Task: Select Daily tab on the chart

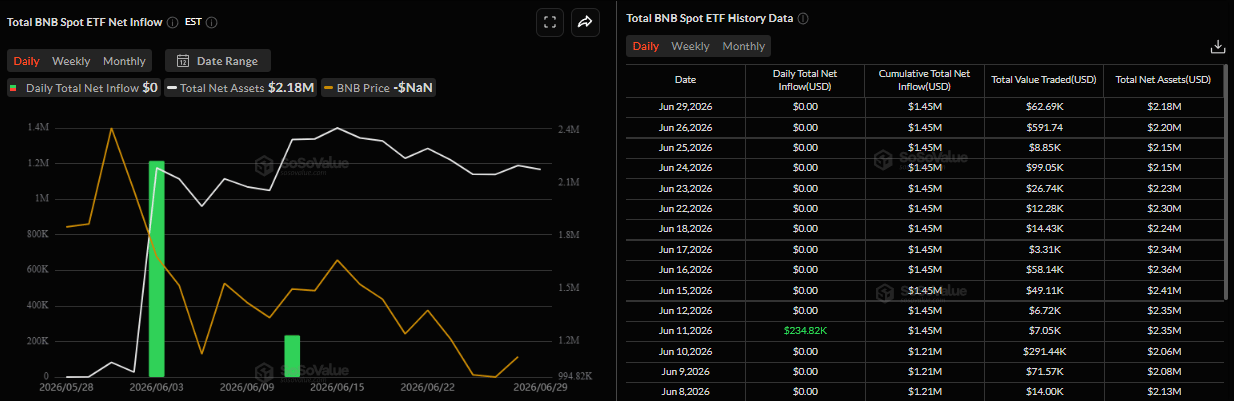Action: (26, 61)
